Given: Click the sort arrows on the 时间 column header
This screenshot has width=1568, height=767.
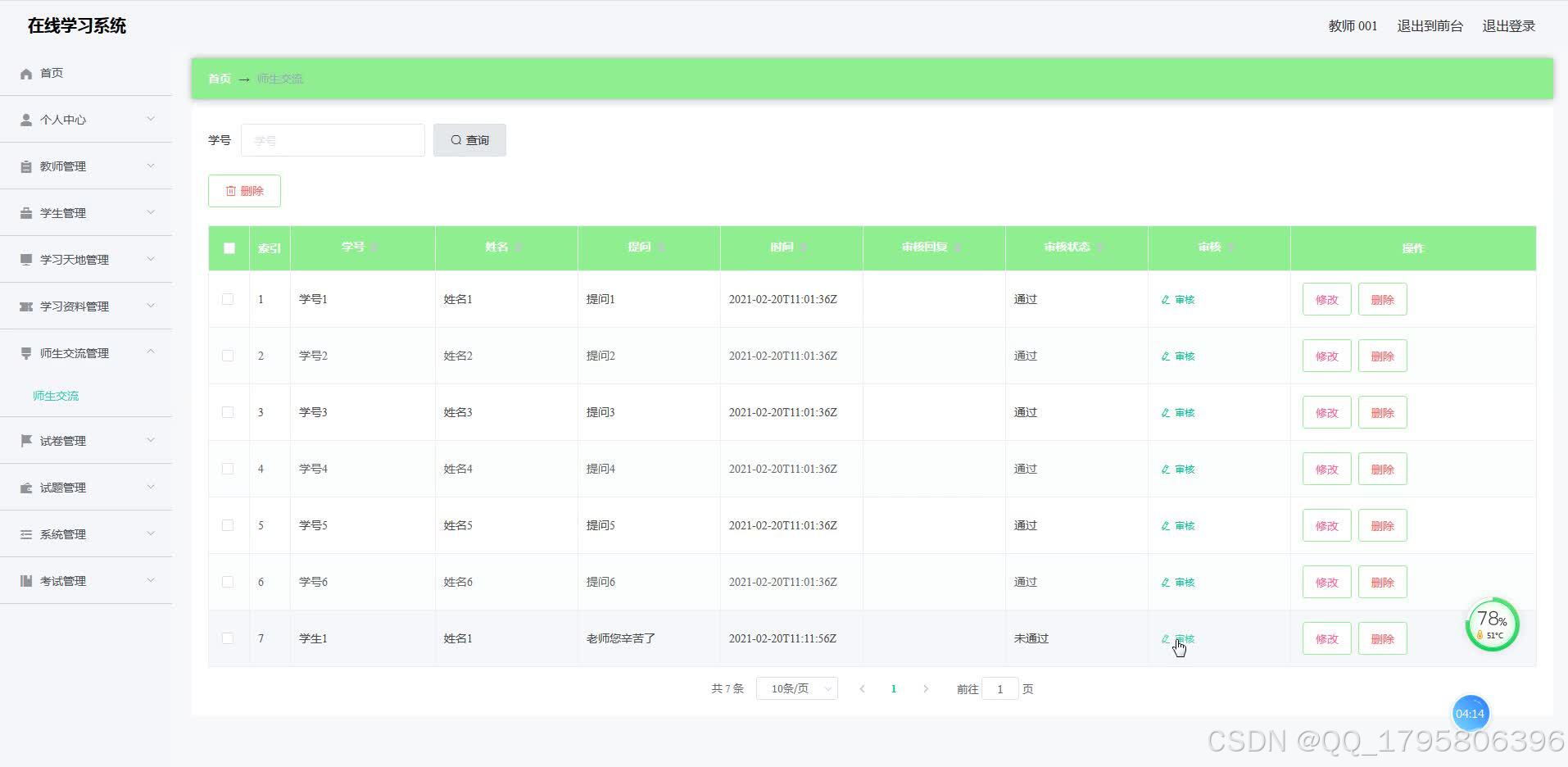Looking at the screenshot, I should click(803, 247).
